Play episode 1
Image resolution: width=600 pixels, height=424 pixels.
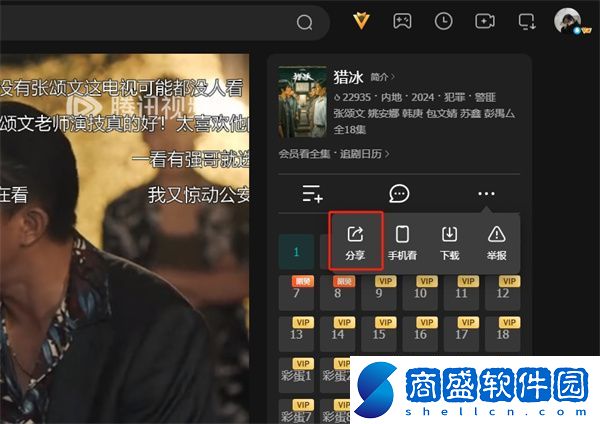pos(297,252)
